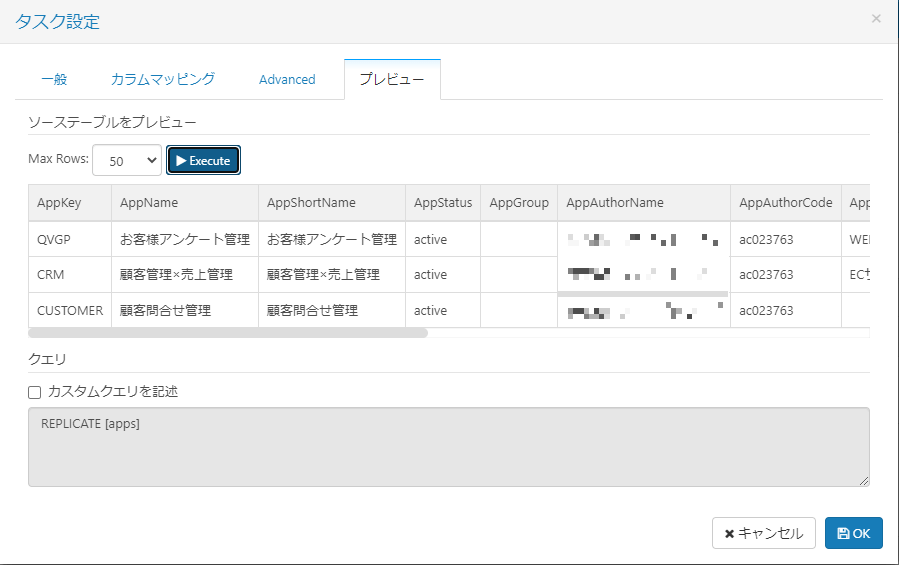Switch to the 一般 tab
The width and height of the screenshot is (899, 565).
tap(54, 79)
